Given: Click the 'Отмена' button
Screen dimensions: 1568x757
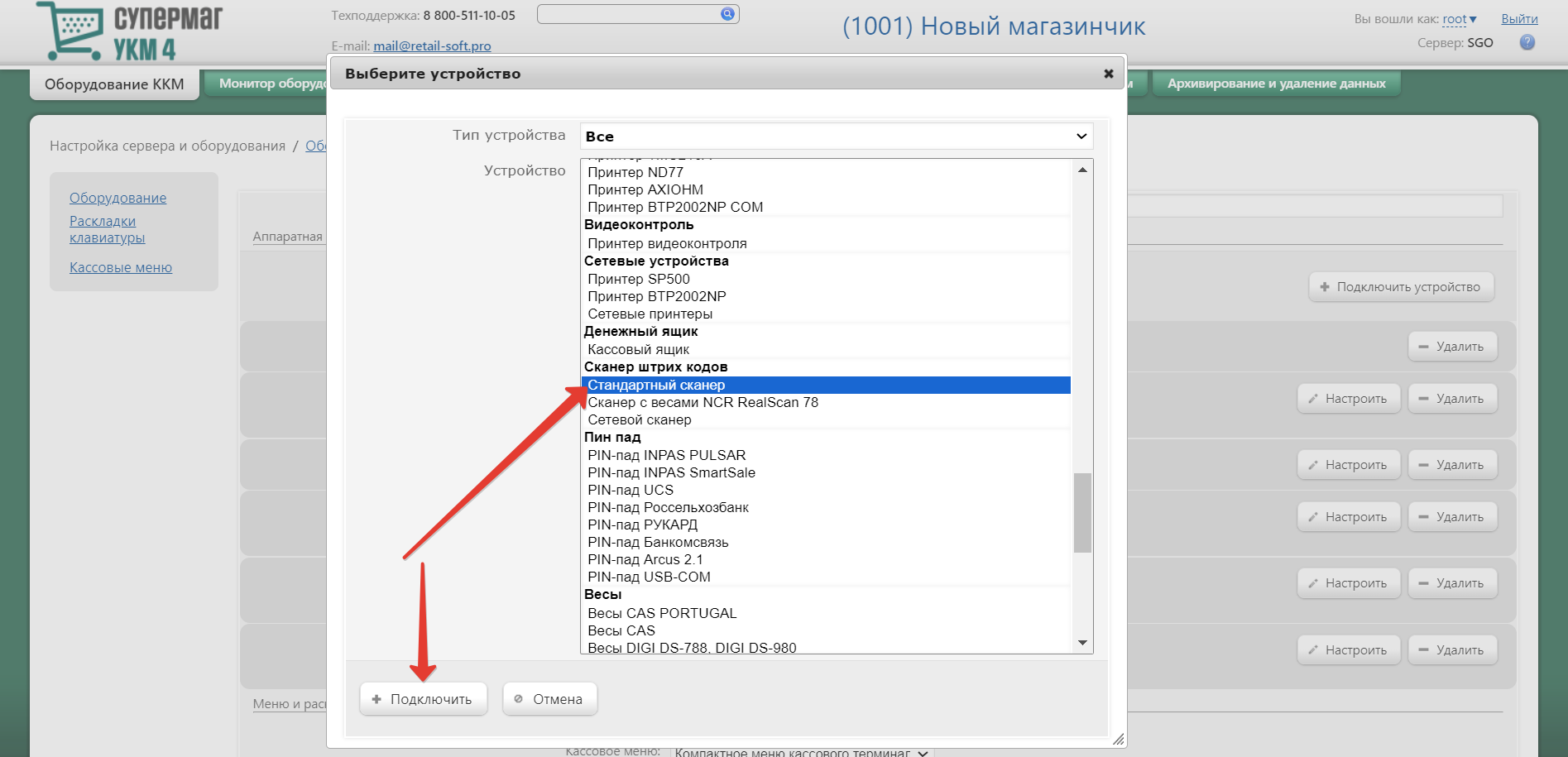Looking at the screenshot, I should tap(549, 699).
